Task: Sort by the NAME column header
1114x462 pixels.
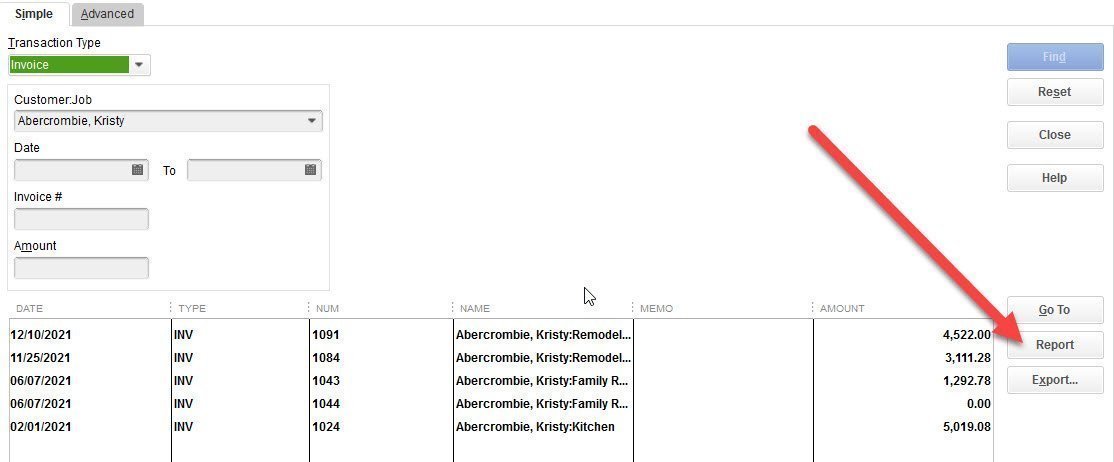Action: click(x=475, y=308)
